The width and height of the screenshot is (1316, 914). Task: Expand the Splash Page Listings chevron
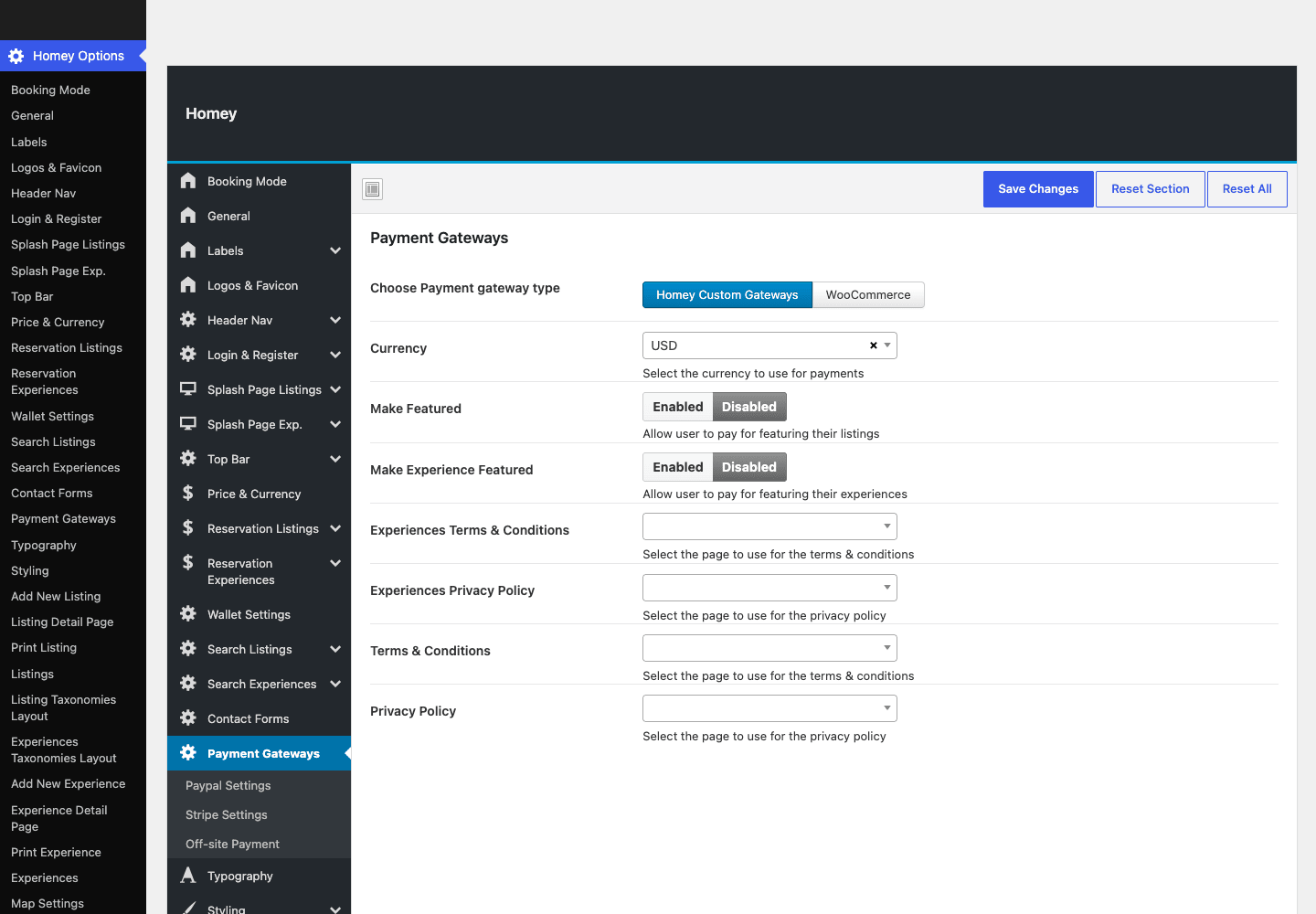[x=335, y=389]
